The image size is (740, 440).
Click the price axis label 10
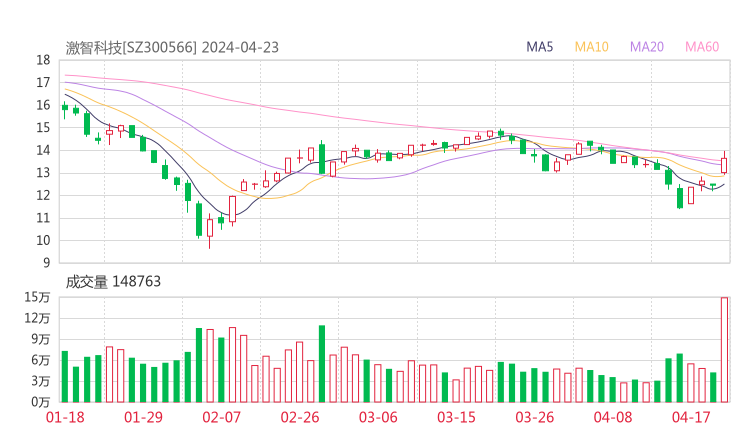pyautogui.click(x=43, y=240)
